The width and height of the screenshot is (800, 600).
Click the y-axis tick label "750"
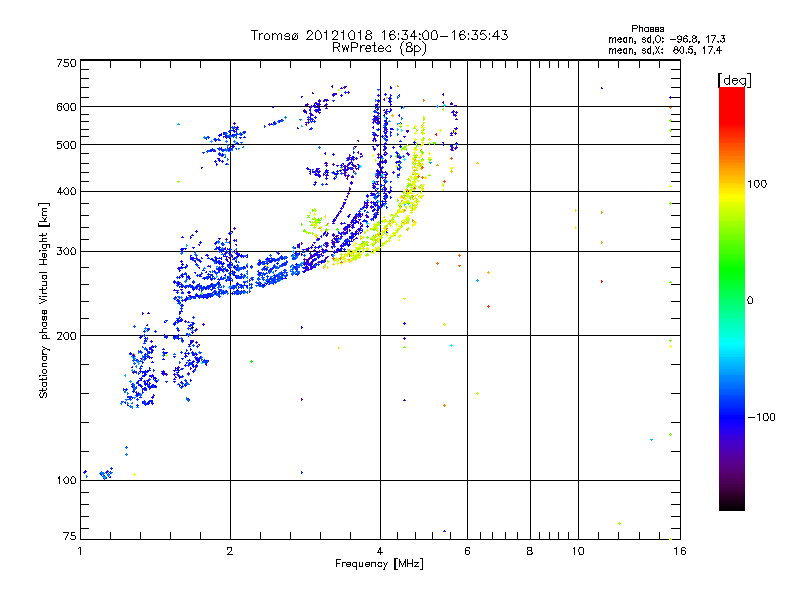pos(66,64)
